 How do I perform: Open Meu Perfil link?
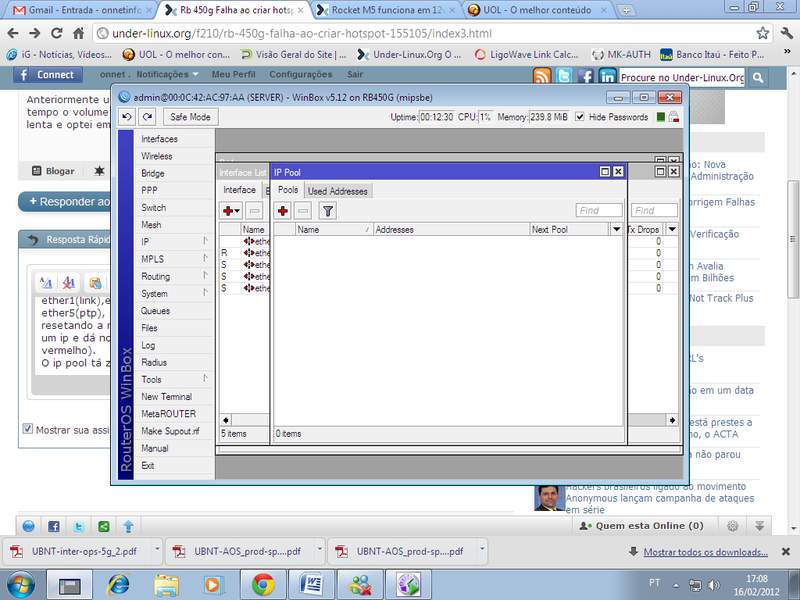(x=233, y=74)
